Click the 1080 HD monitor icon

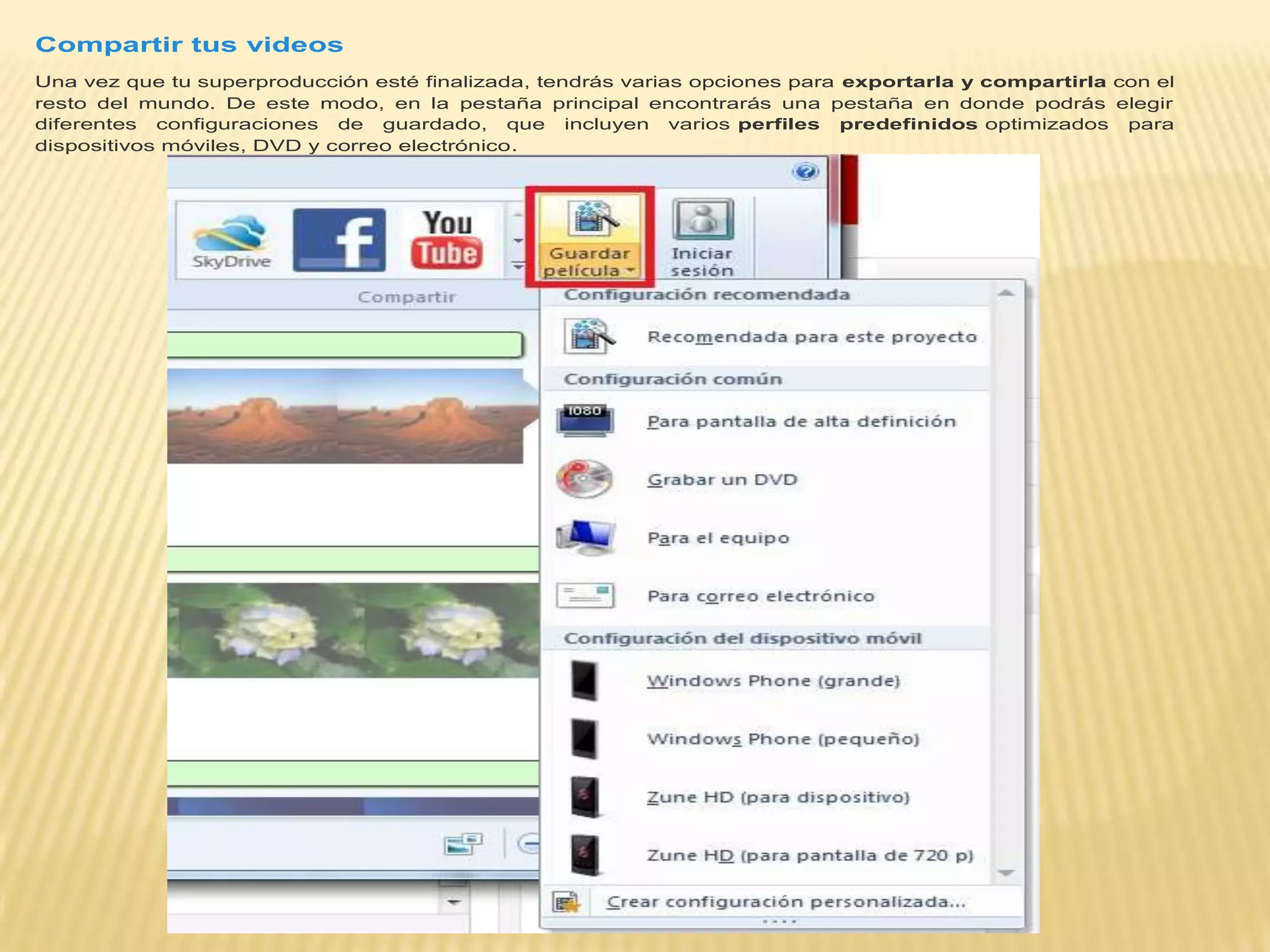pyautogui.click(x=585, y=421)
